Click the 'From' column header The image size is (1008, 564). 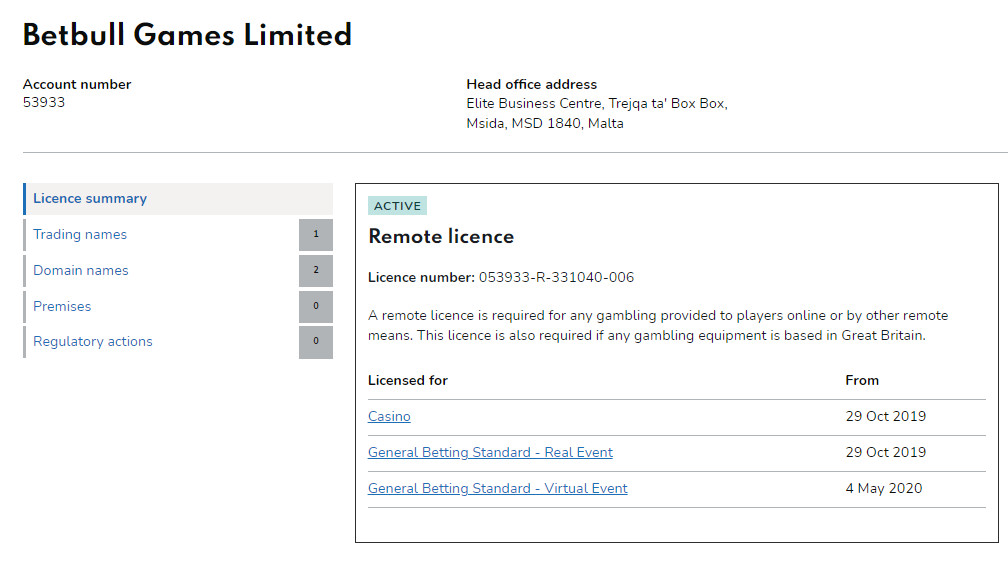862,381
